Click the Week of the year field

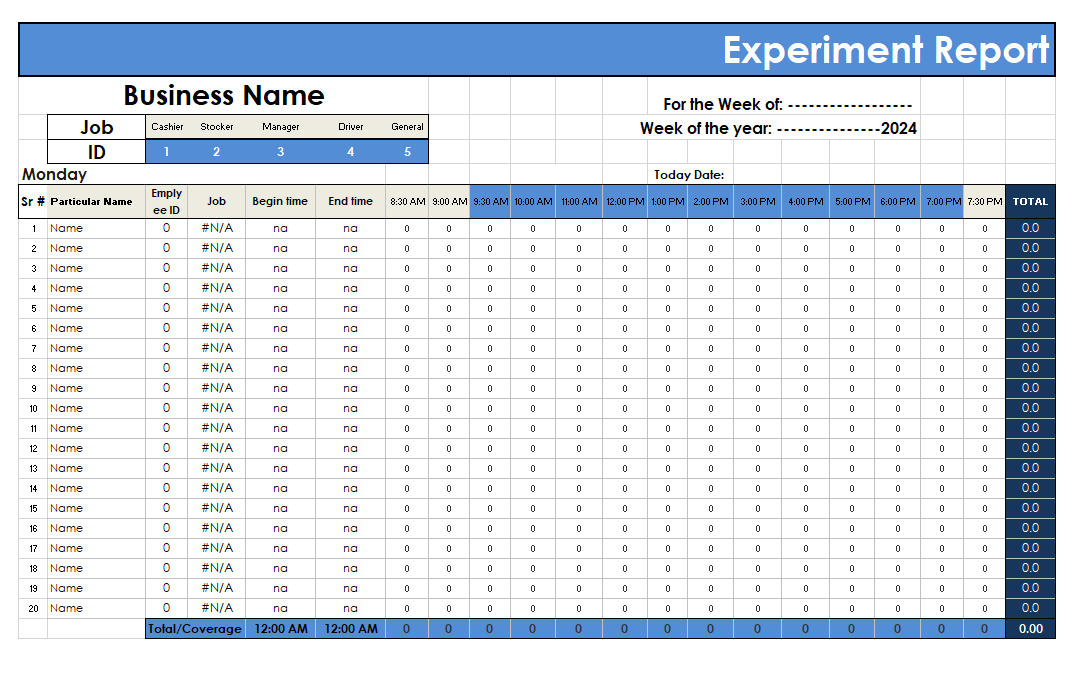click(778, 128)
